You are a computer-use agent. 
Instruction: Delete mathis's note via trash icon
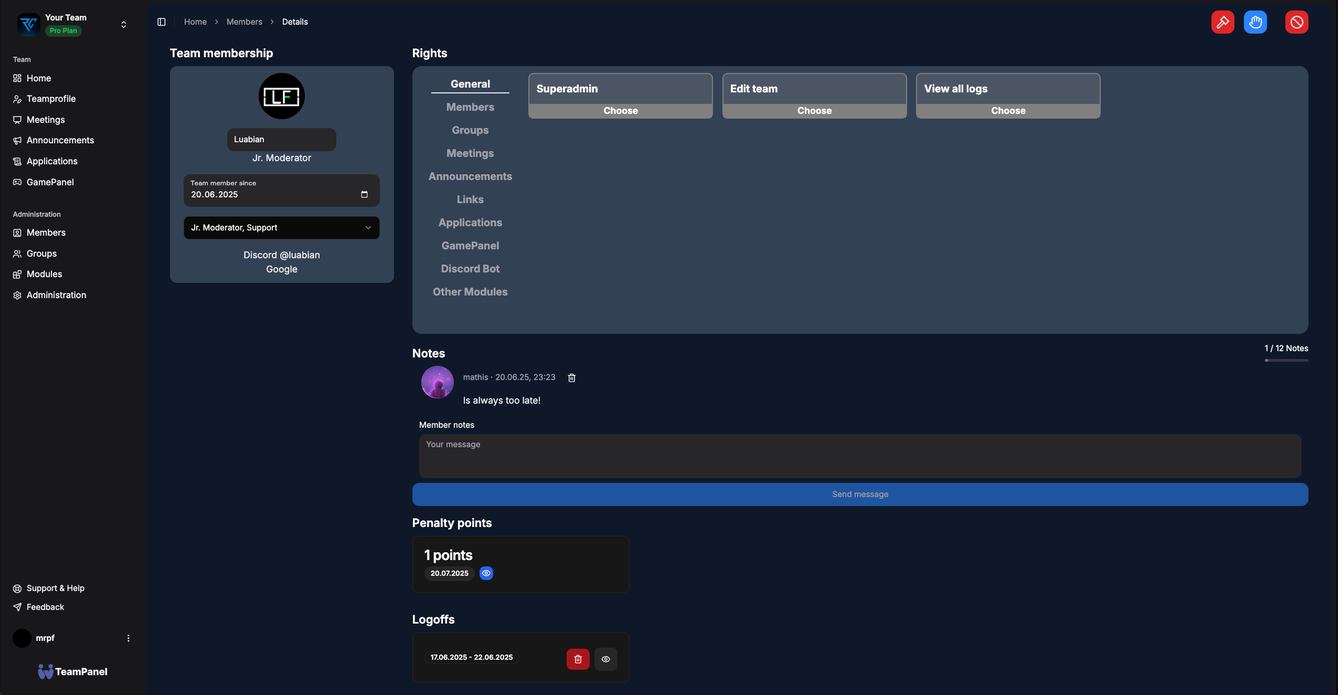571,377
